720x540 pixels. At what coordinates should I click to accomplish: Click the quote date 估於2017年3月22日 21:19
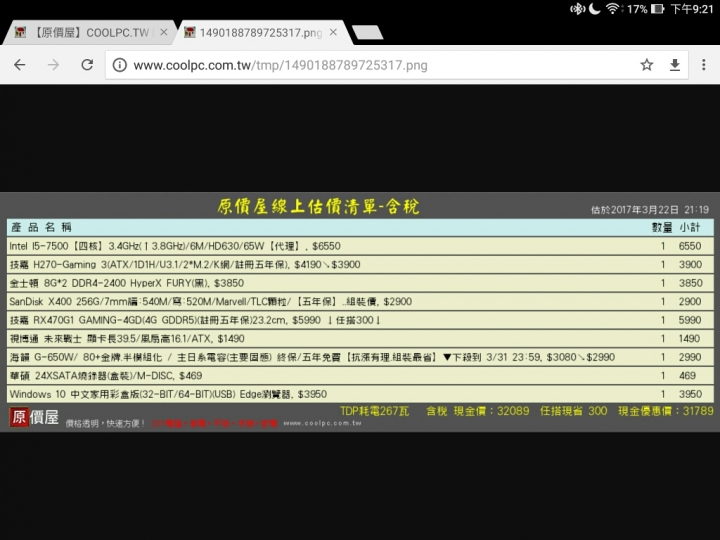(x=650, y=210)
